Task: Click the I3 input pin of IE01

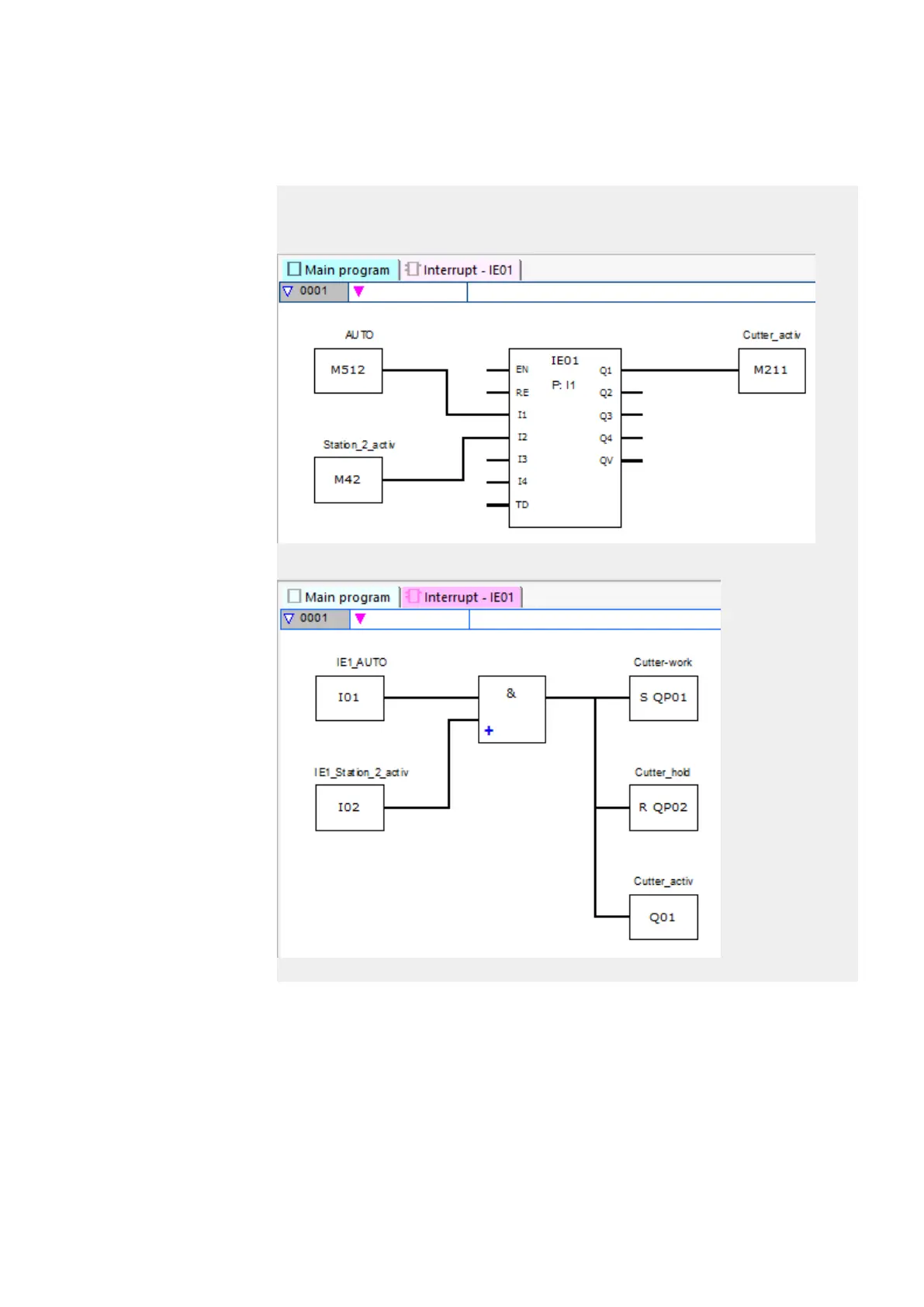Action: coord(522,459)
